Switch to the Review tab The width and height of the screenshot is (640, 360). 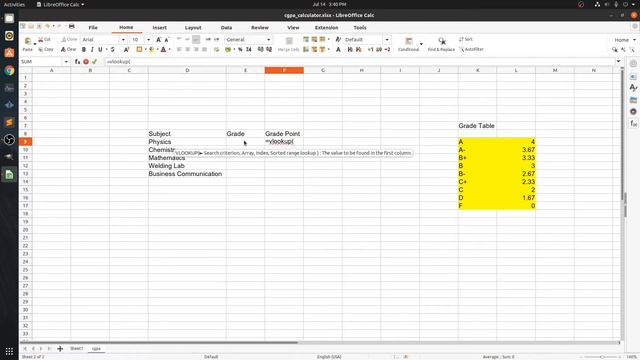click(260, 27)
